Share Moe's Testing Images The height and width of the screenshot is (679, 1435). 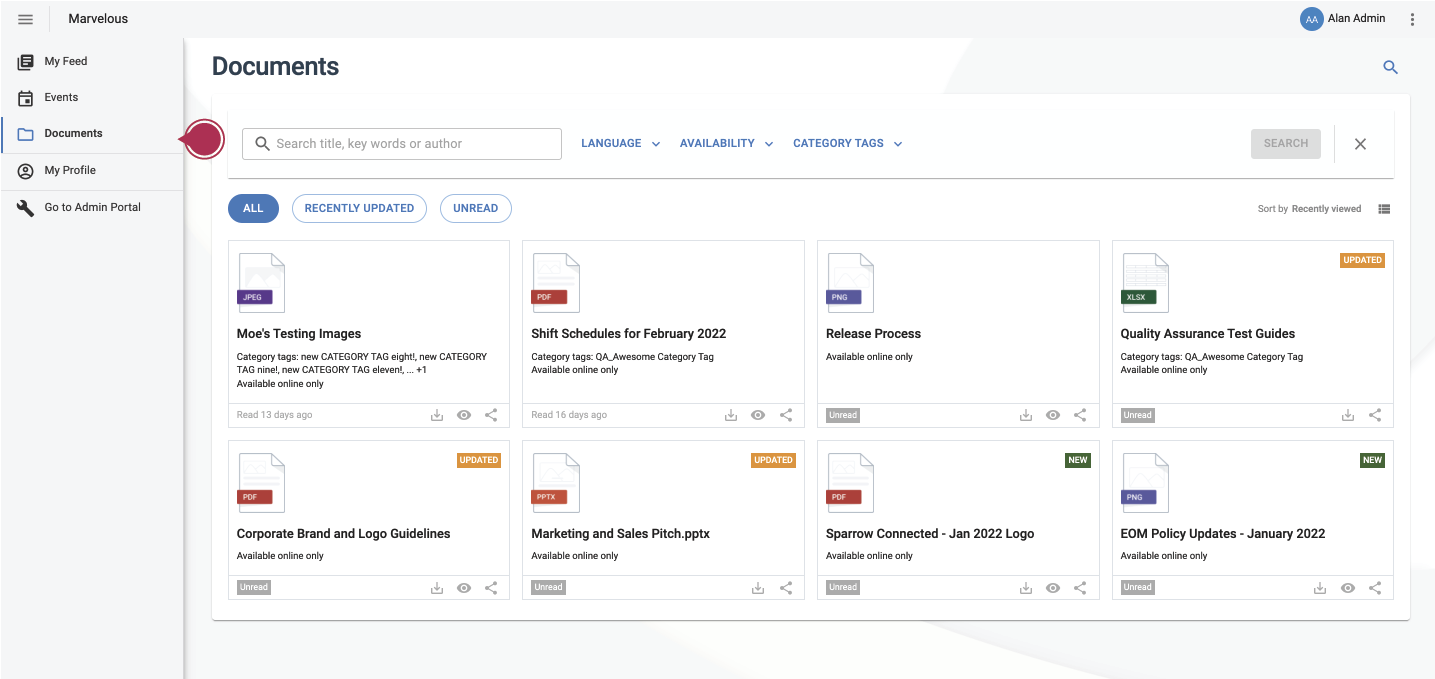tap(491, 415)
